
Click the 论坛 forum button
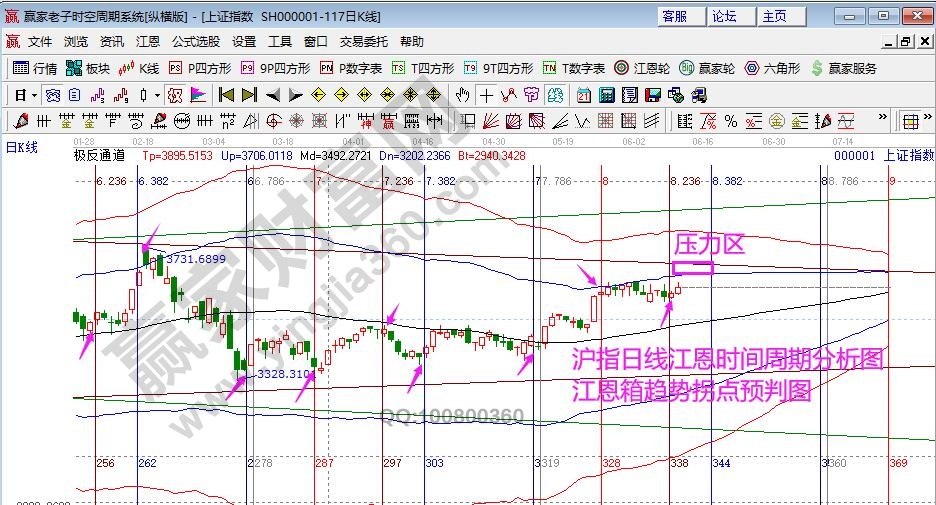coord(724,16)
